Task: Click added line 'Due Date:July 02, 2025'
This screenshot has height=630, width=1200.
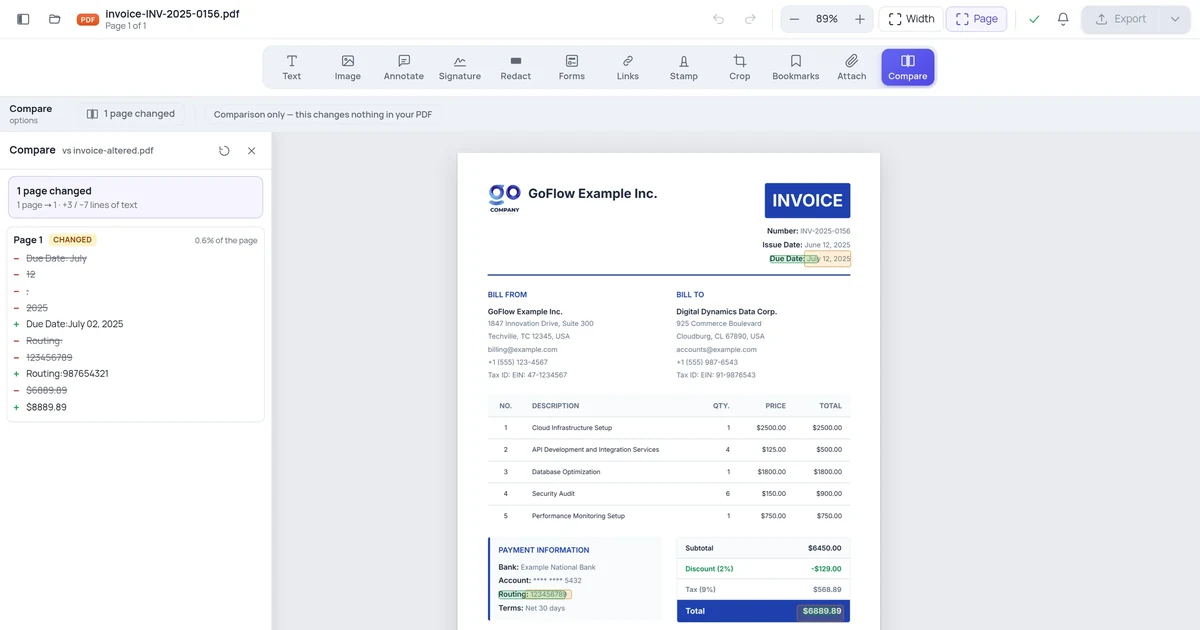Action: (x=75, y=324)
